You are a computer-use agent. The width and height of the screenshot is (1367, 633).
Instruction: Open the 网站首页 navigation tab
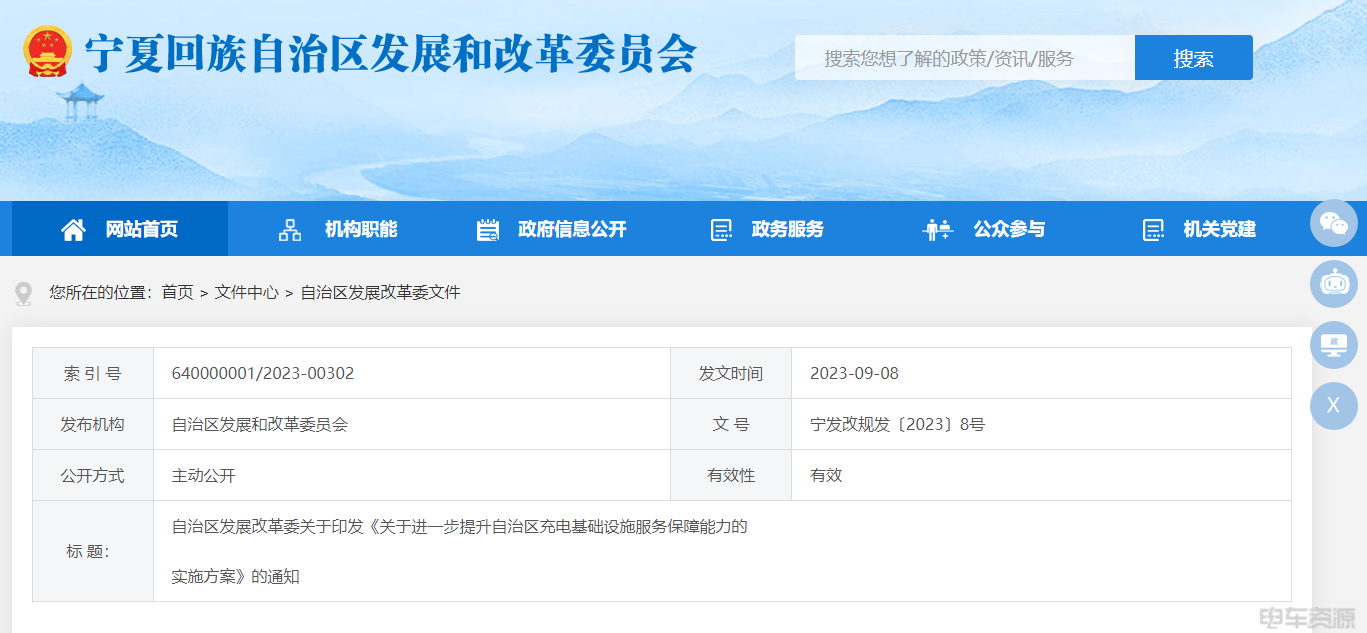(141, 229)
